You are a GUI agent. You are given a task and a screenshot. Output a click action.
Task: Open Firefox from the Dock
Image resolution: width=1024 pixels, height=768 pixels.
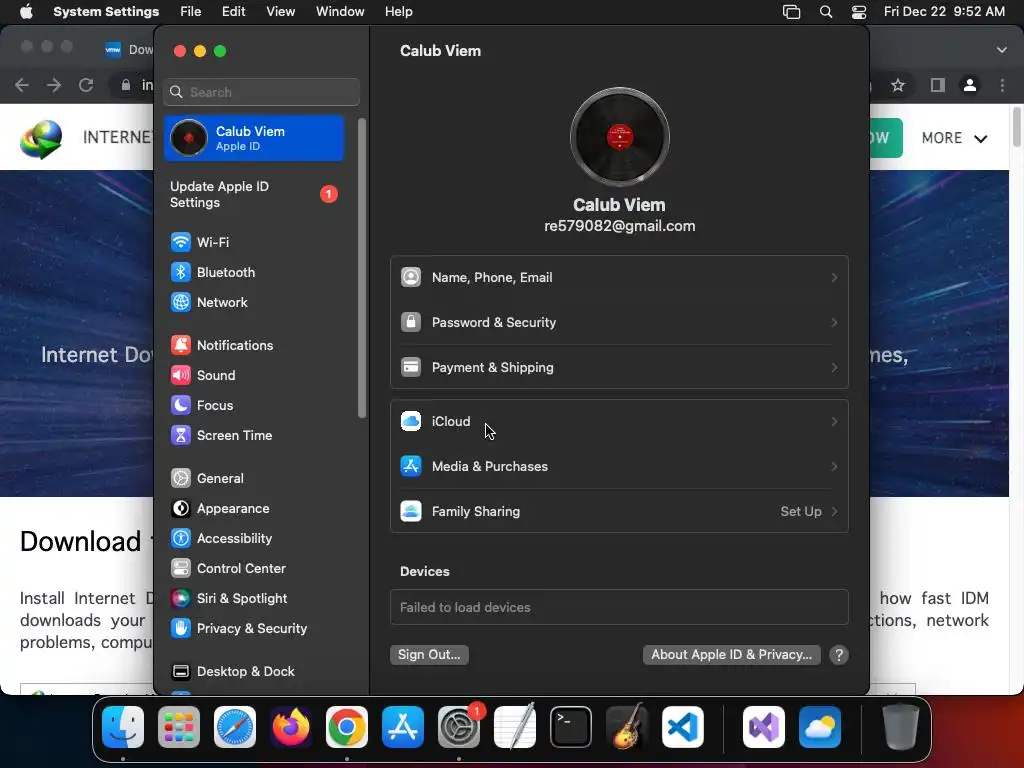291,728
